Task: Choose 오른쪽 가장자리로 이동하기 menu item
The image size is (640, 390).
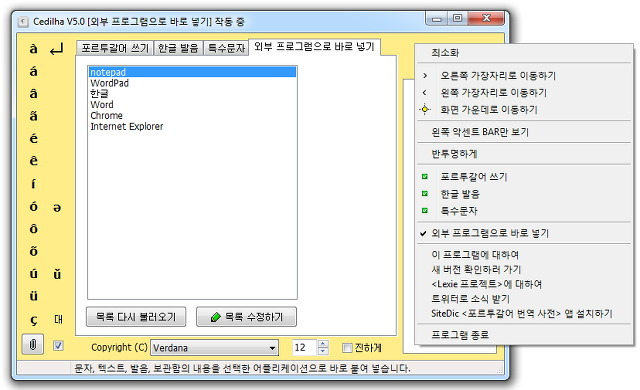Action: (524, 75)
